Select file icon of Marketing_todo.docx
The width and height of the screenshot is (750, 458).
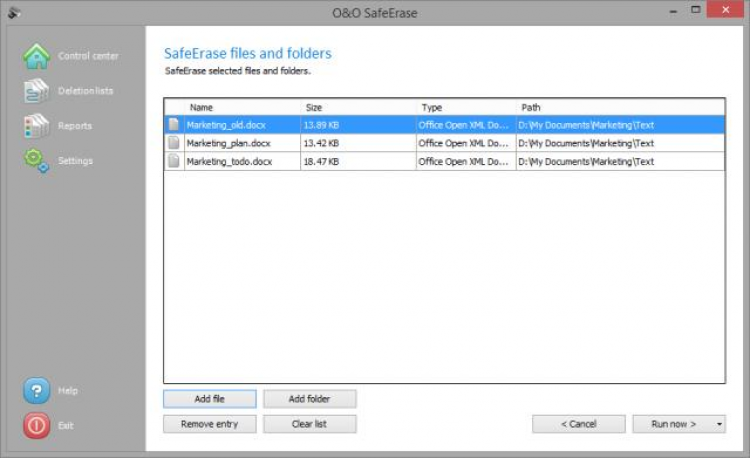tap(174, 161)
